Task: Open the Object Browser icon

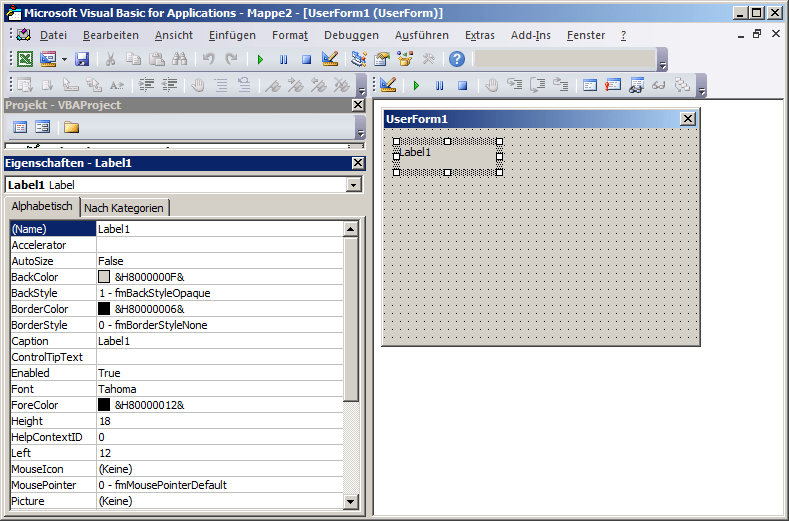Action: 405,59
